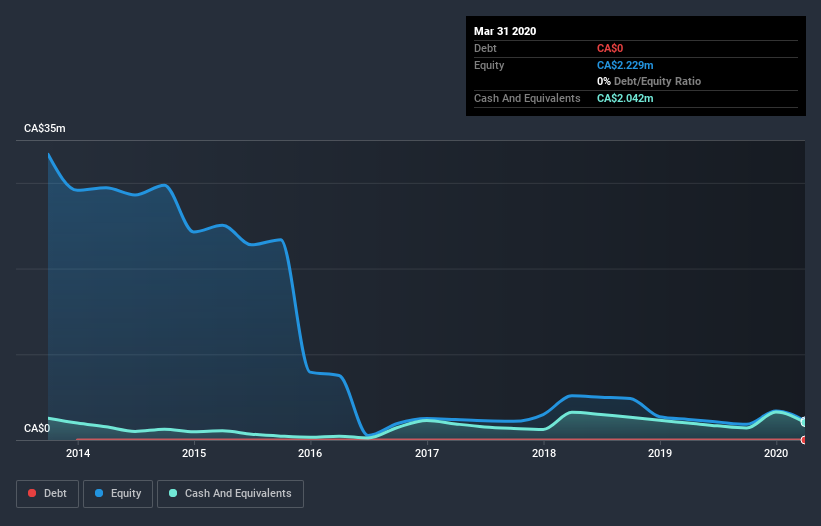Image resolution: width=821 pixels, height=526 pixels.
Task: Click the CA$35m y-axis label
Action: pos(45,128)
